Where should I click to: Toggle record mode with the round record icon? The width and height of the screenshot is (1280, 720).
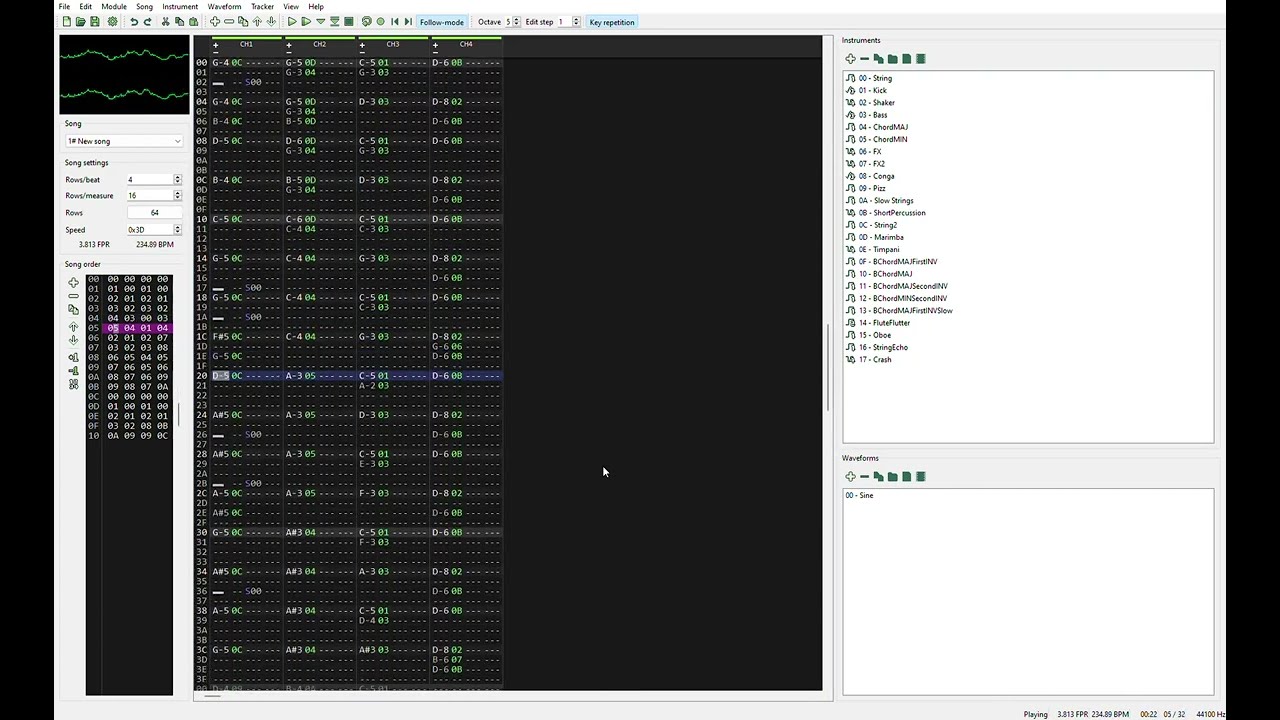click(x=380, y=22)
